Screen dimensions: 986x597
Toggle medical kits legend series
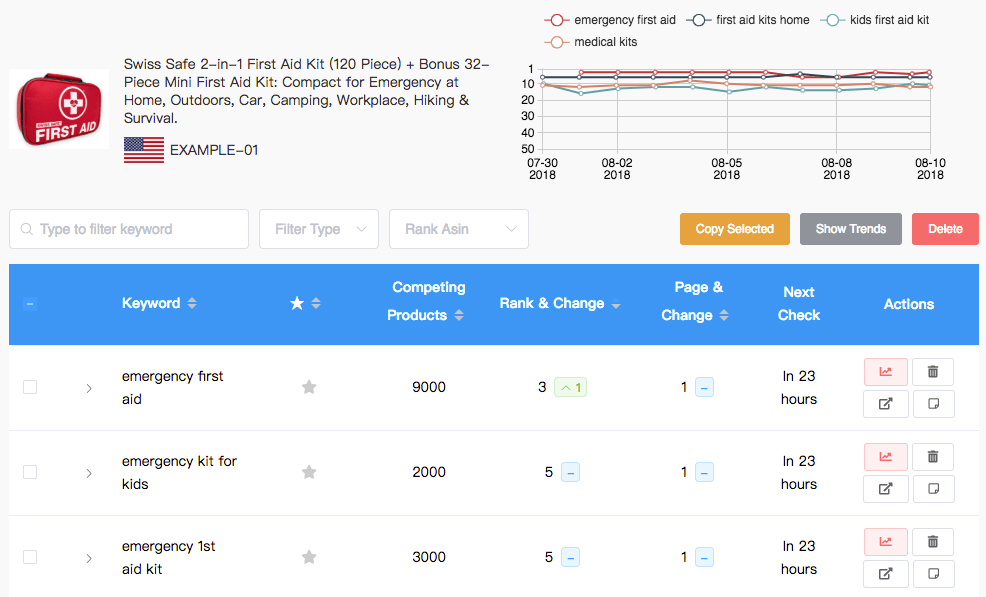point(590,42)
